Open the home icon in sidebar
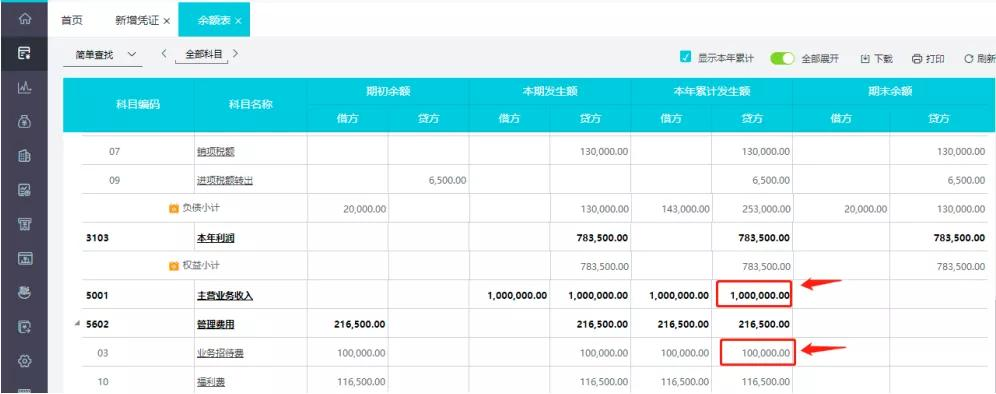 [24, 18]
